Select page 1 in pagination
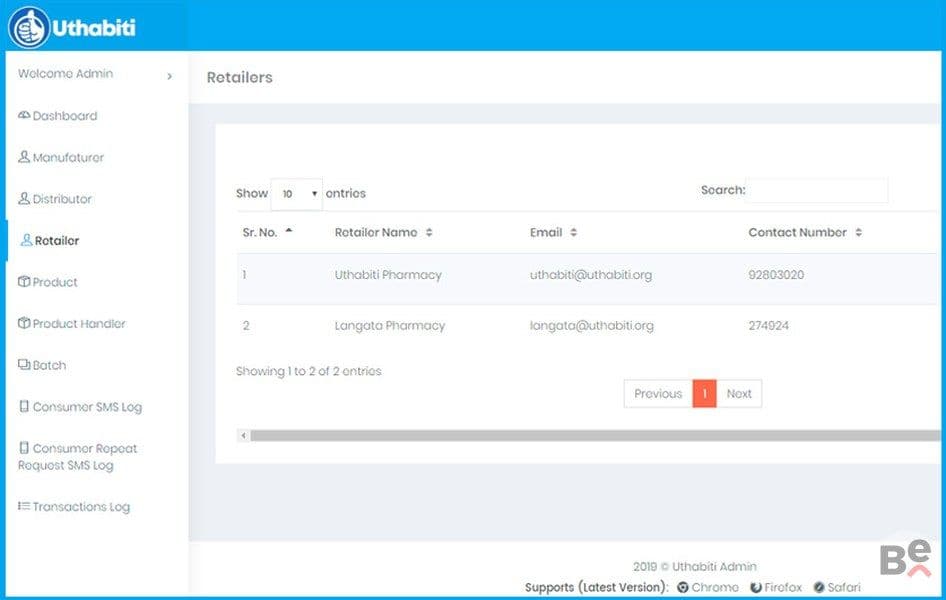Image resolution: width=946 pixels, height=600 pixels. pyautogui.click(x=705, y=394)
